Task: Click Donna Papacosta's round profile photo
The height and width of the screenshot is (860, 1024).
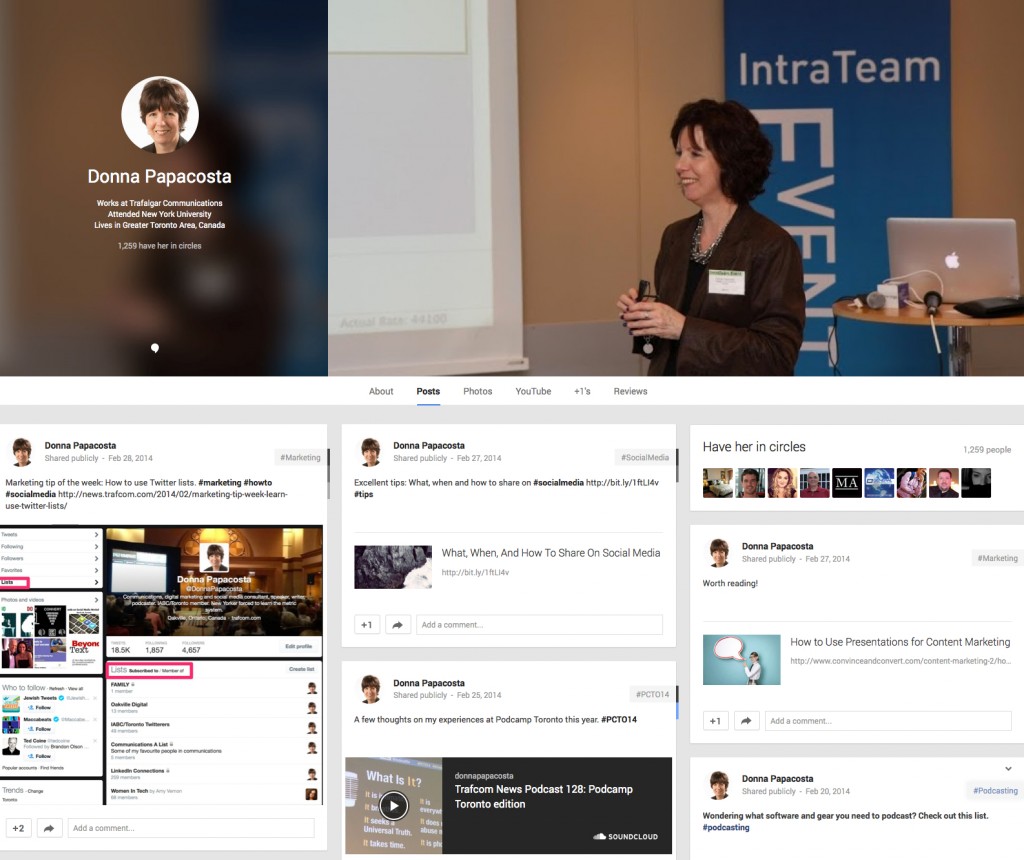Action: click(160, 115)
